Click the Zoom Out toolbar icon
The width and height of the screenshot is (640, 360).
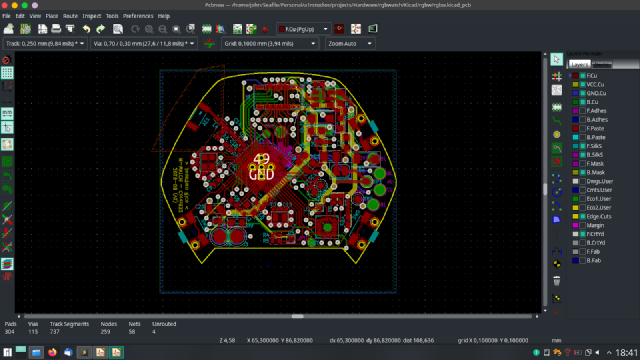coord(162,29)
